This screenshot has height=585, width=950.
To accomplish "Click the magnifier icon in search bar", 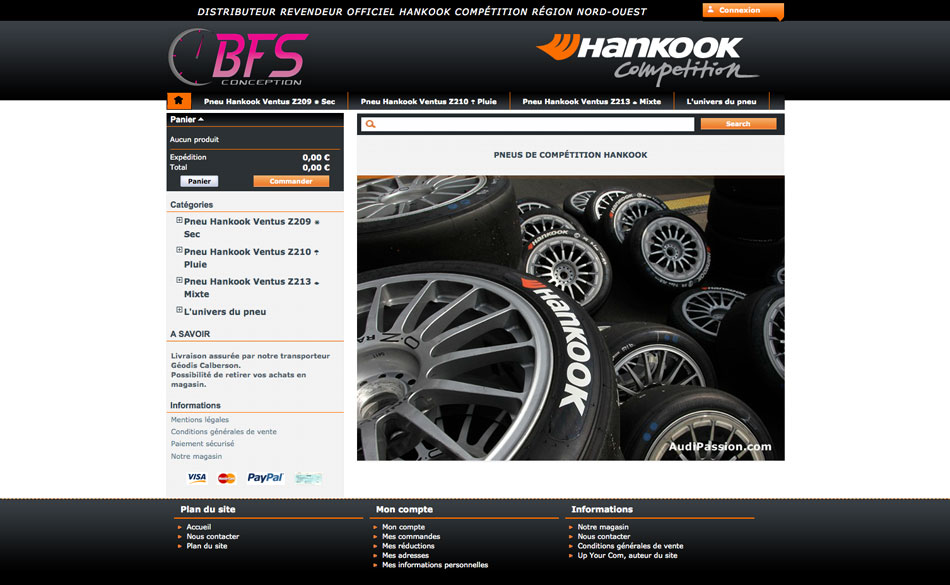I will pyautogui.click(x=370, y=124).
